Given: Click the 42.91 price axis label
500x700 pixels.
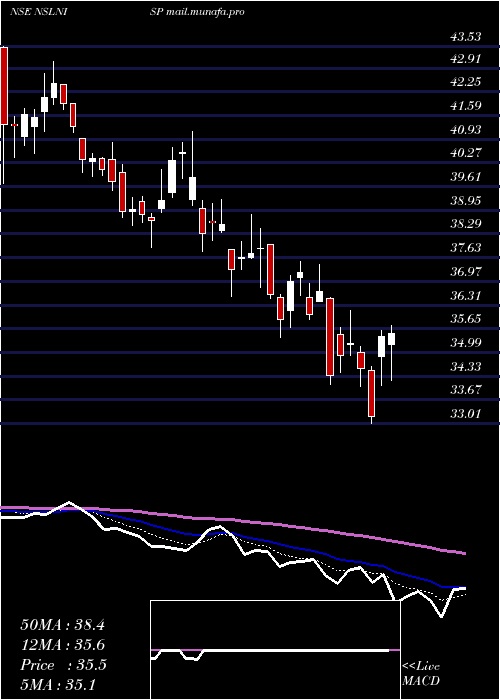Looking at the screenshot, I should (x=466, y=59).
